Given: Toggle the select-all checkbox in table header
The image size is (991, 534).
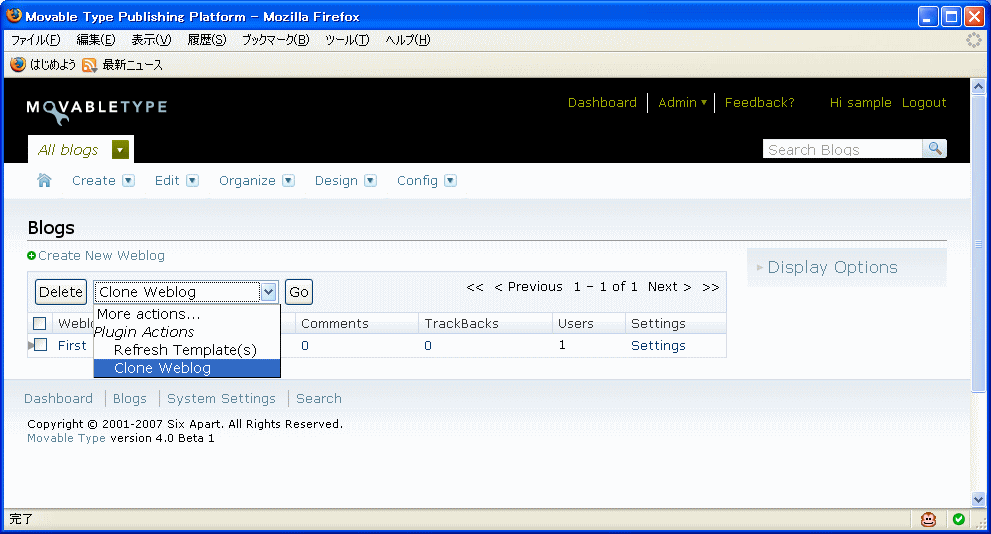Looking at the screenshot, I should click(x=40, y=324).
